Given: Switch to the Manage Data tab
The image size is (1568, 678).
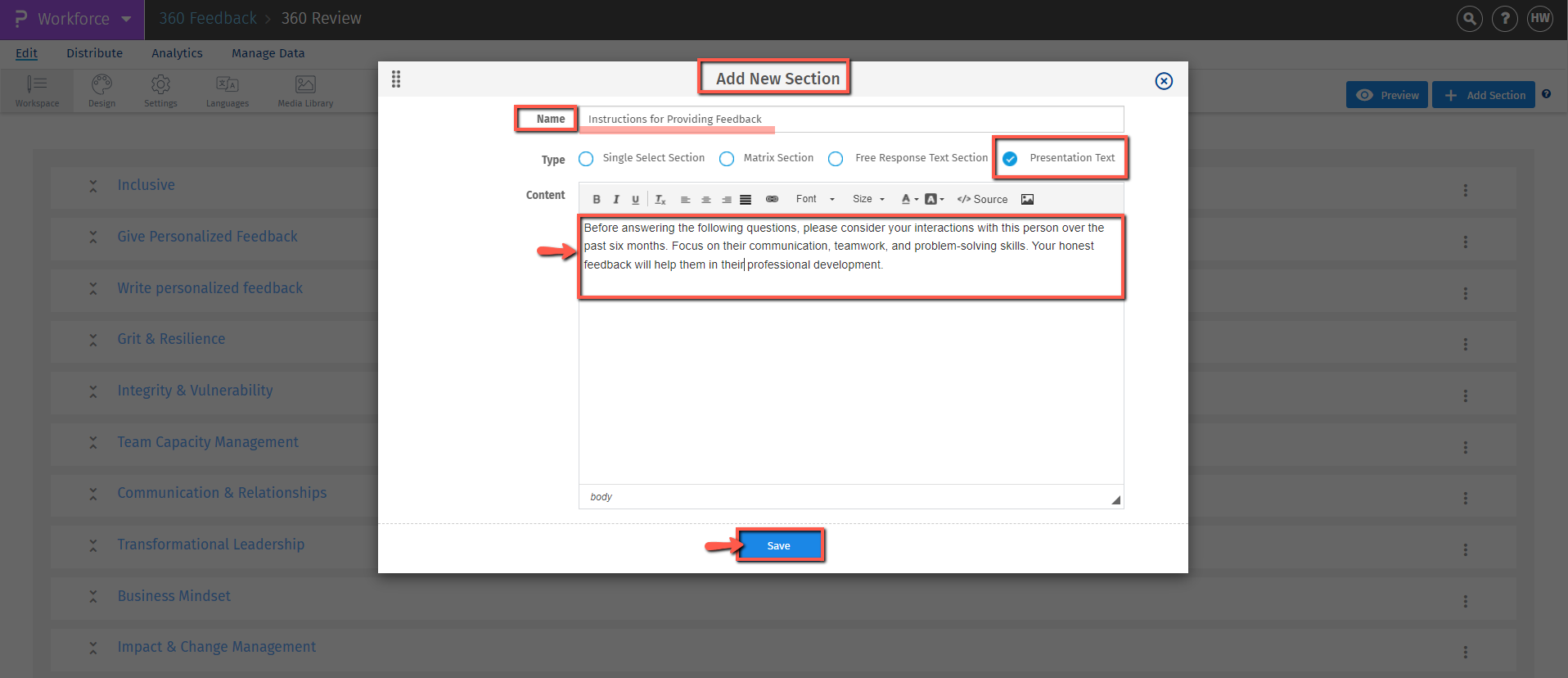Looking at the screenshot, I should tap(268, 53).
